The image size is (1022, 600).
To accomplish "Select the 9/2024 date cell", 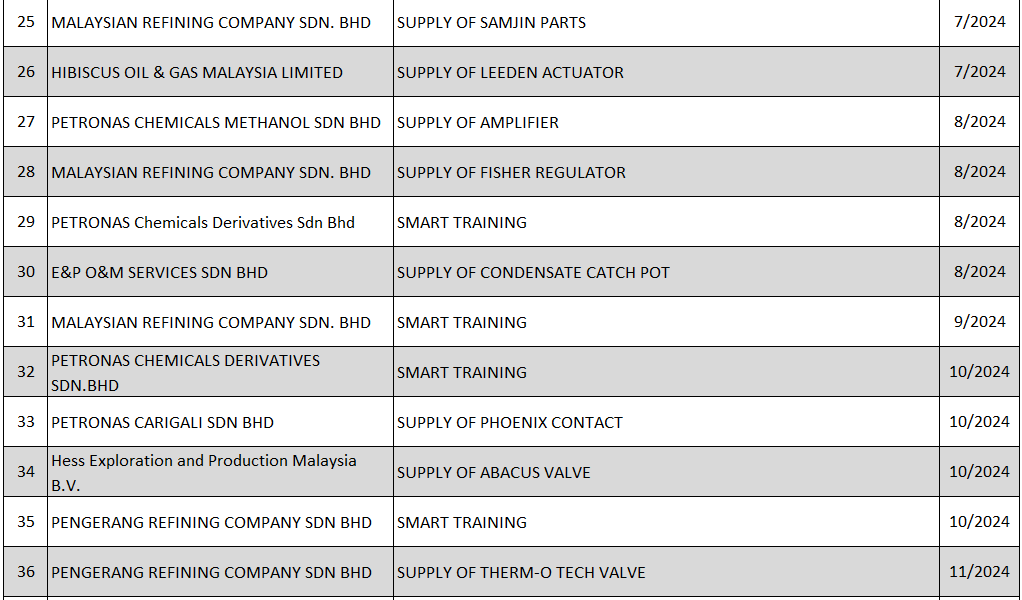I will (979, 322).
